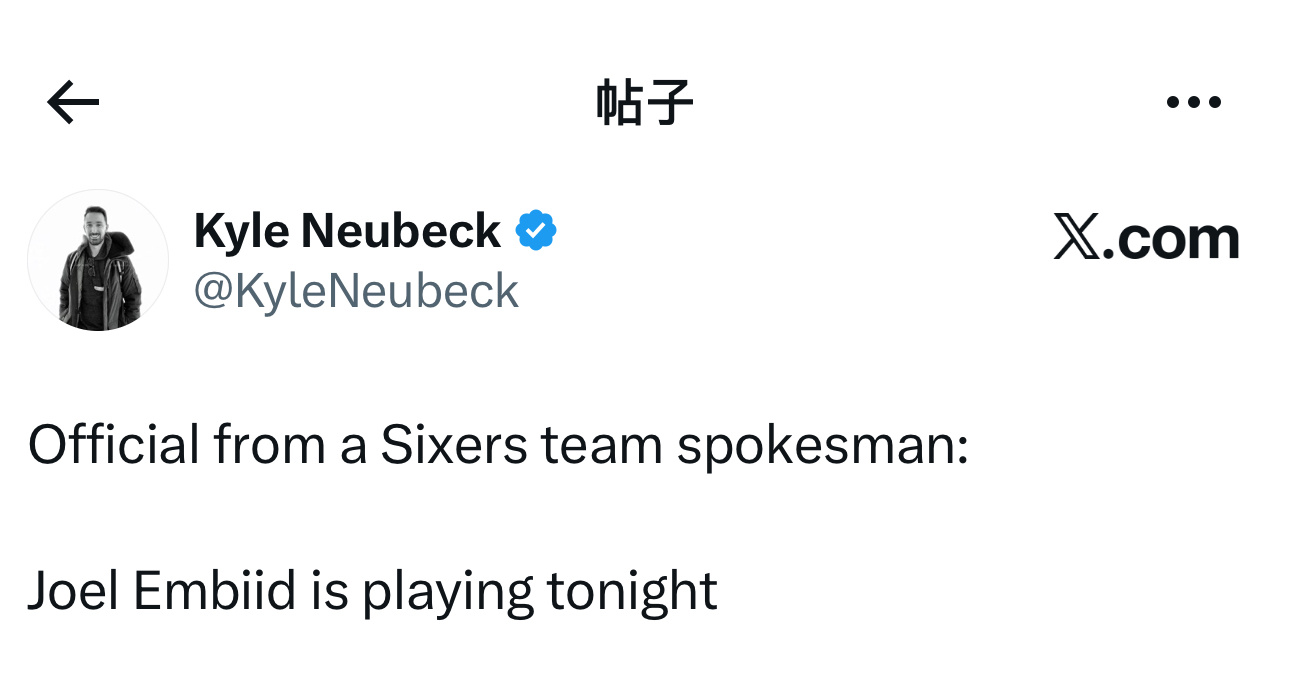
Task: Open the three-dot more options menu
Action: (x=1194, y=102)
